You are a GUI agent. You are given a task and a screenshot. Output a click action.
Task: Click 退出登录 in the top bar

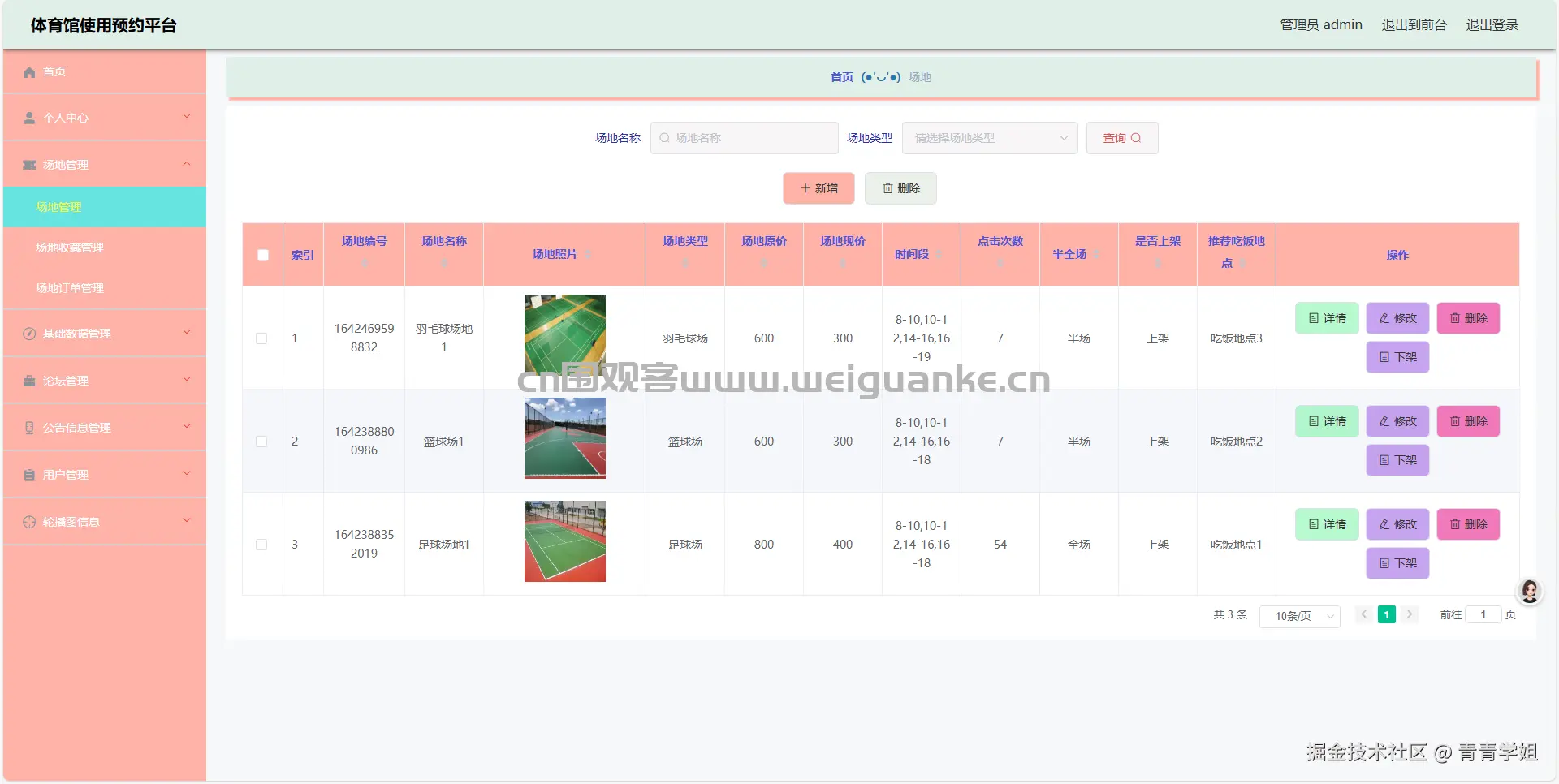1492,25
